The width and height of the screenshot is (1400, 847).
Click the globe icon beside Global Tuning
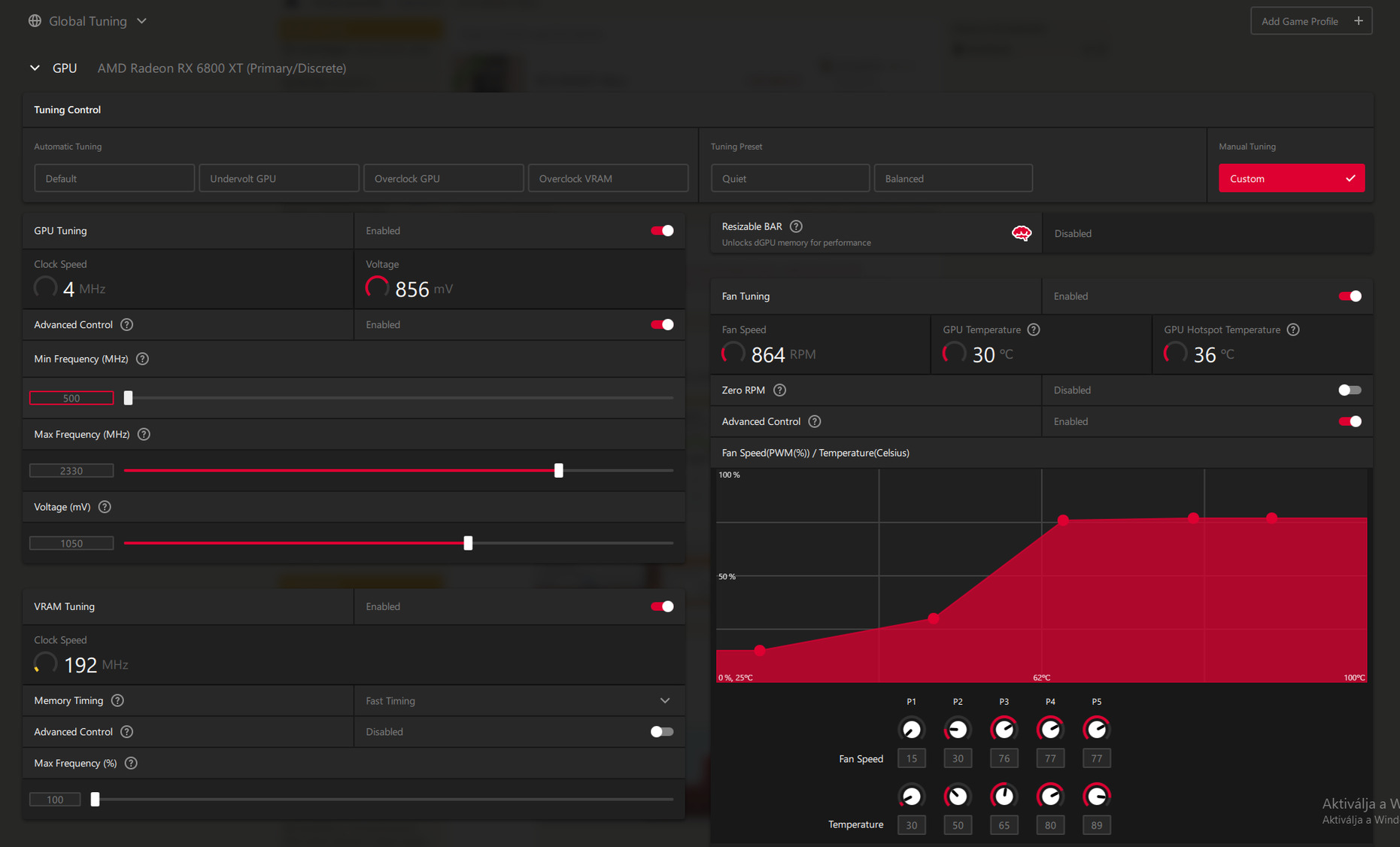point(35,21)
